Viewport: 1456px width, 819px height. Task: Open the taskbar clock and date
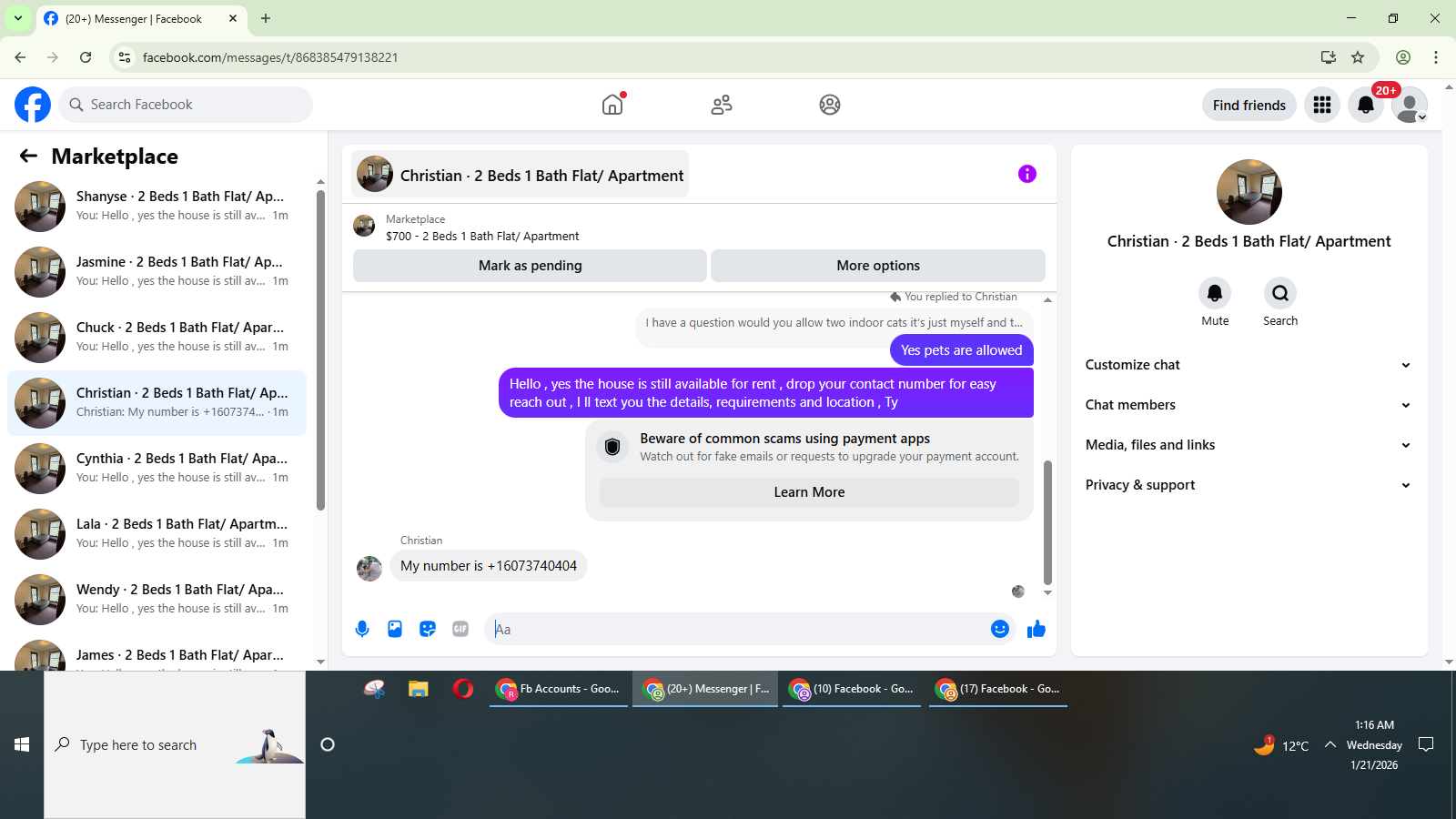(1374, 744)
